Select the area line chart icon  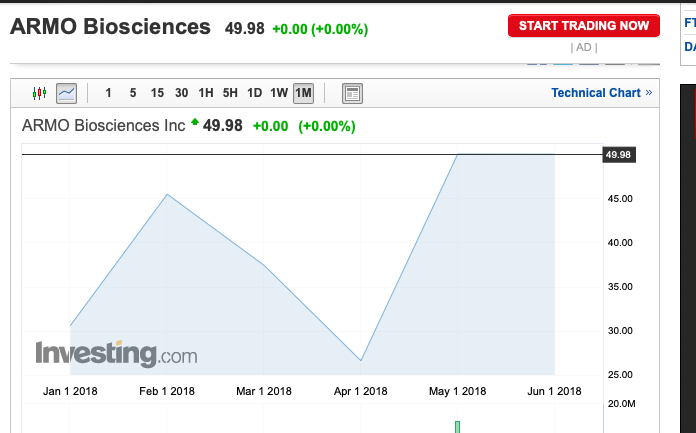[67, 93]
